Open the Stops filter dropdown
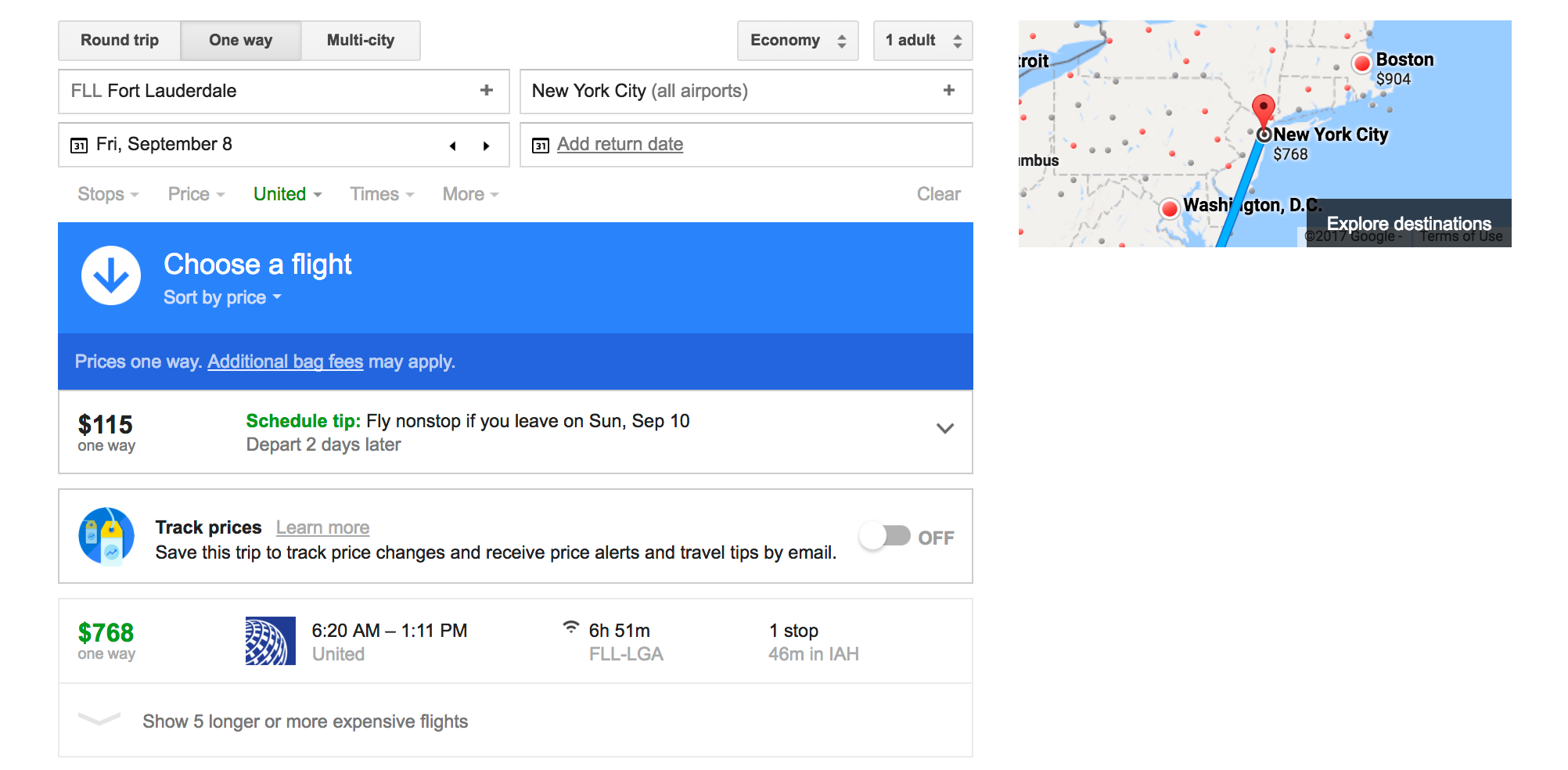This screenshot has width=1568, height=770. [x=108, y=194]
